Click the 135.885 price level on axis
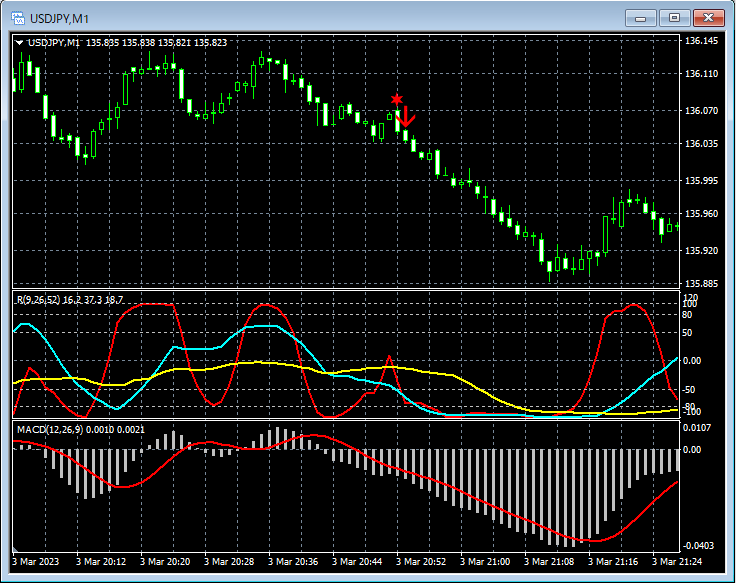737x583 pixels. (x=703, y=284)
